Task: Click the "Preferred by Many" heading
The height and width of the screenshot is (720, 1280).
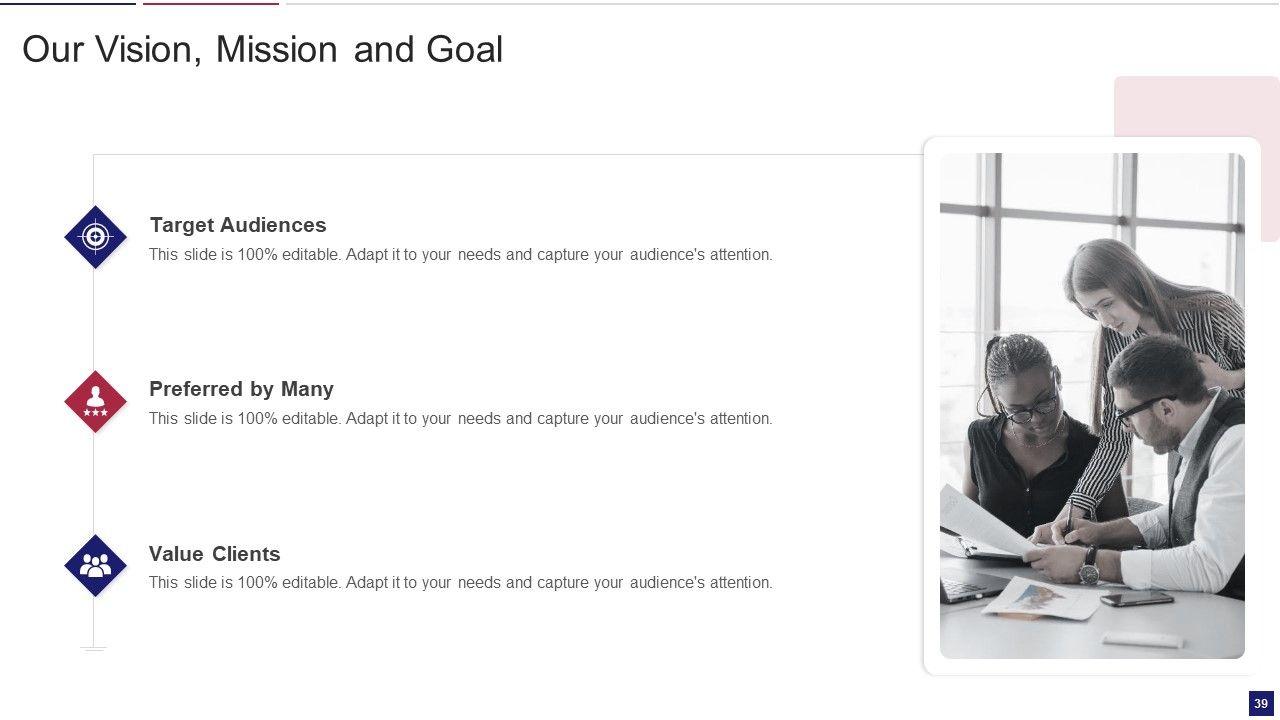Action: pyautogui.click(x=241, y=389)
